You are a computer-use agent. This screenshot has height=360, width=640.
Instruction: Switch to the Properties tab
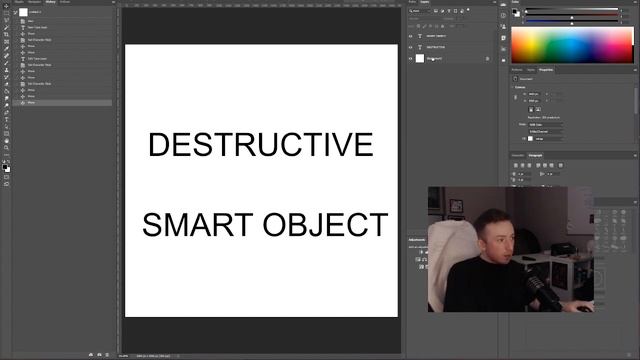(x=546, y=70)
